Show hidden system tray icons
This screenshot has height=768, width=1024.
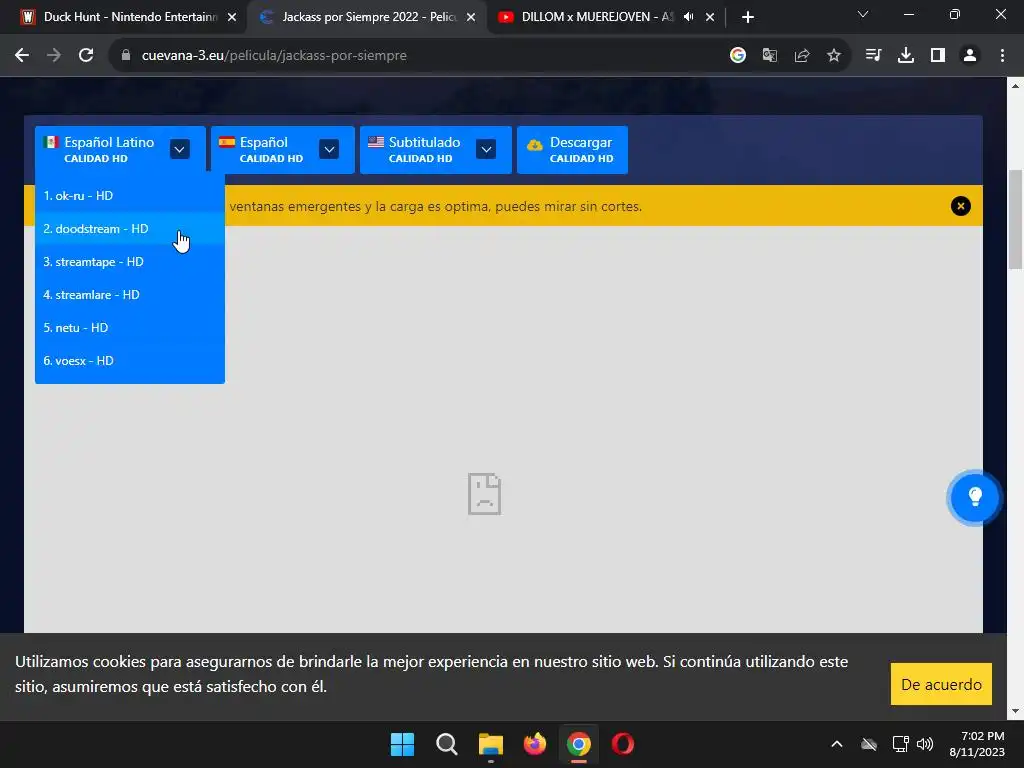click(x=837, y=744)
